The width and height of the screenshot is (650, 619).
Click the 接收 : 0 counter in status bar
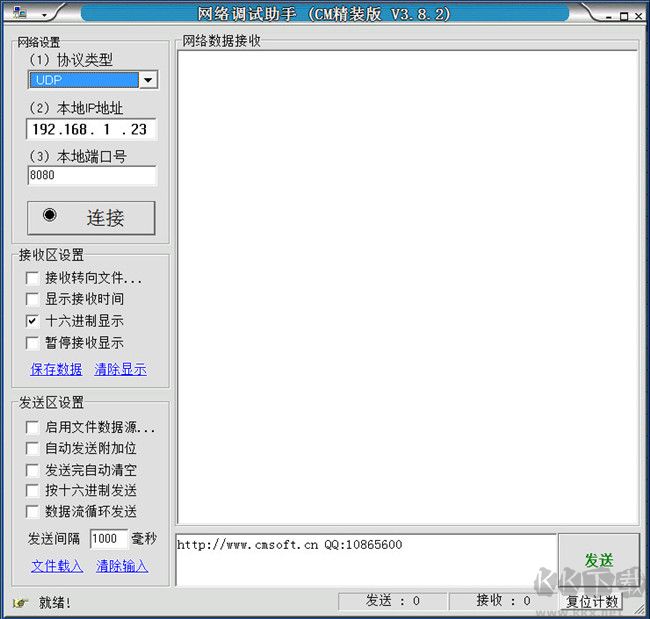point(503,601)
